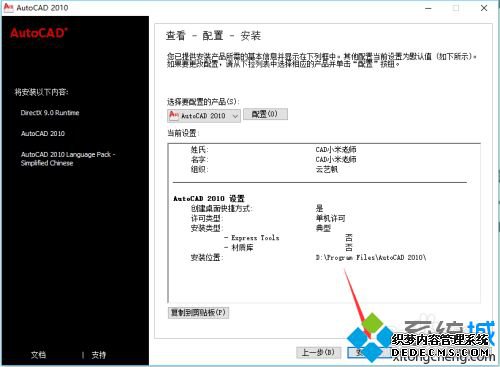Open the product selection dropdown showing AutoCAD 2010
The height and width of the screenshot is (367, 500).
(x=204, y=116)
